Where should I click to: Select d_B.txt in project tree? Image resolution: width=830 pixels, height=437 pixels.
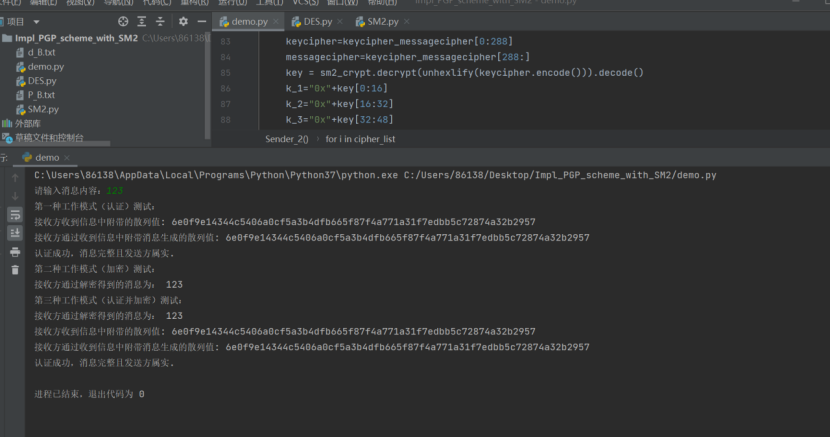pyautogui.click(x=41, y=52)
